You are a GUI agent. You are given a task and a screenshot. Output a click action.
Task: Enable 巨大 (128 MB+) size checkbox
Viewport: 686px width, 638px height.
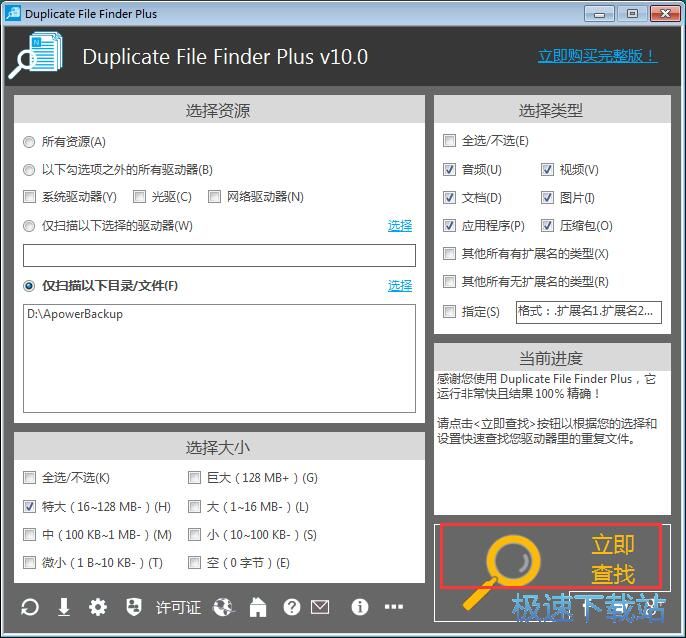195,478
